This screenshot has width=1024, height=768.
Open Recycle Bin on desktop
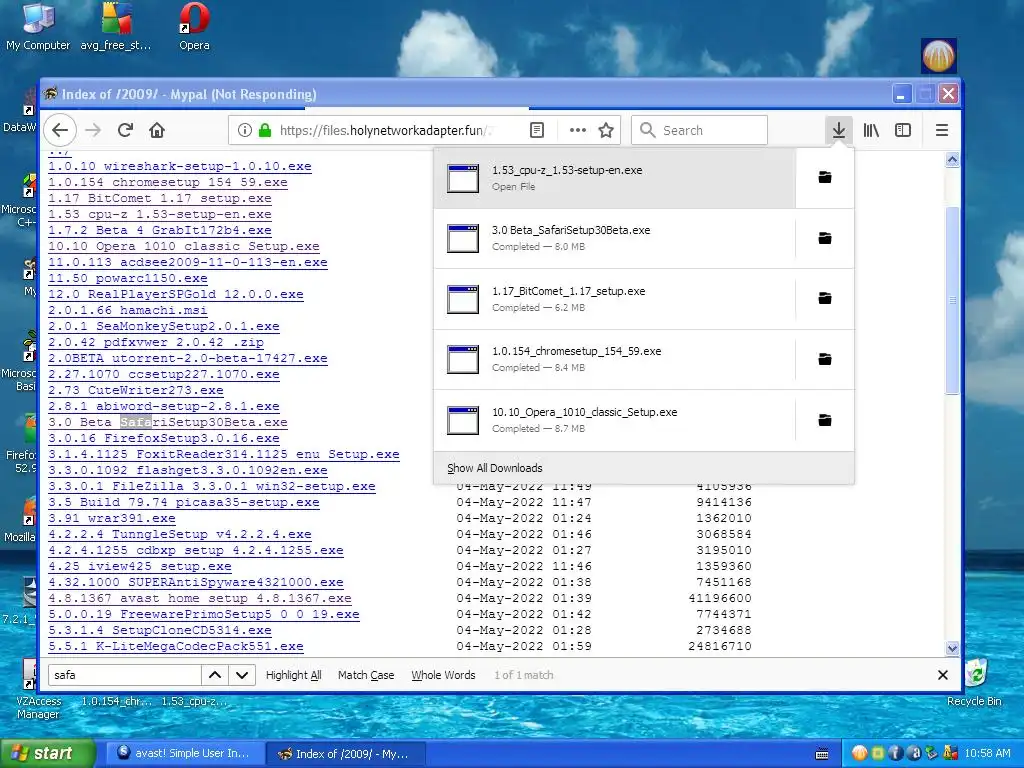click(974, 682)
